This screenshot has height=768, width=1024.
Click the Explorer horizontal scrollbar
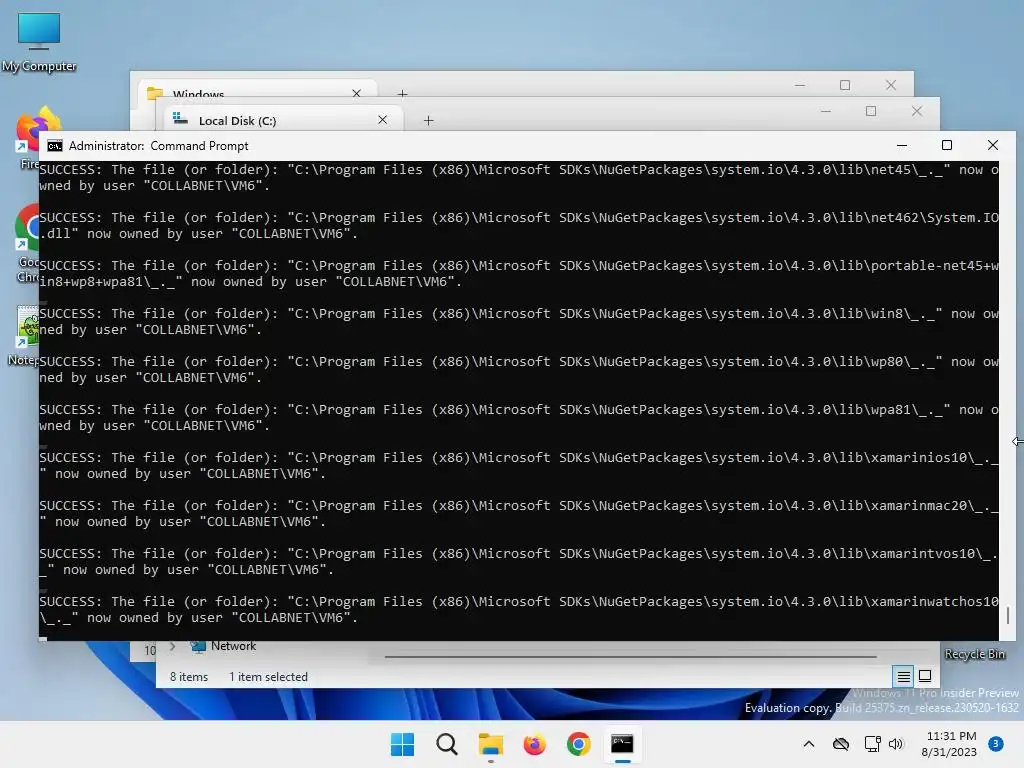pyautogui.click(x=630, y=656)
